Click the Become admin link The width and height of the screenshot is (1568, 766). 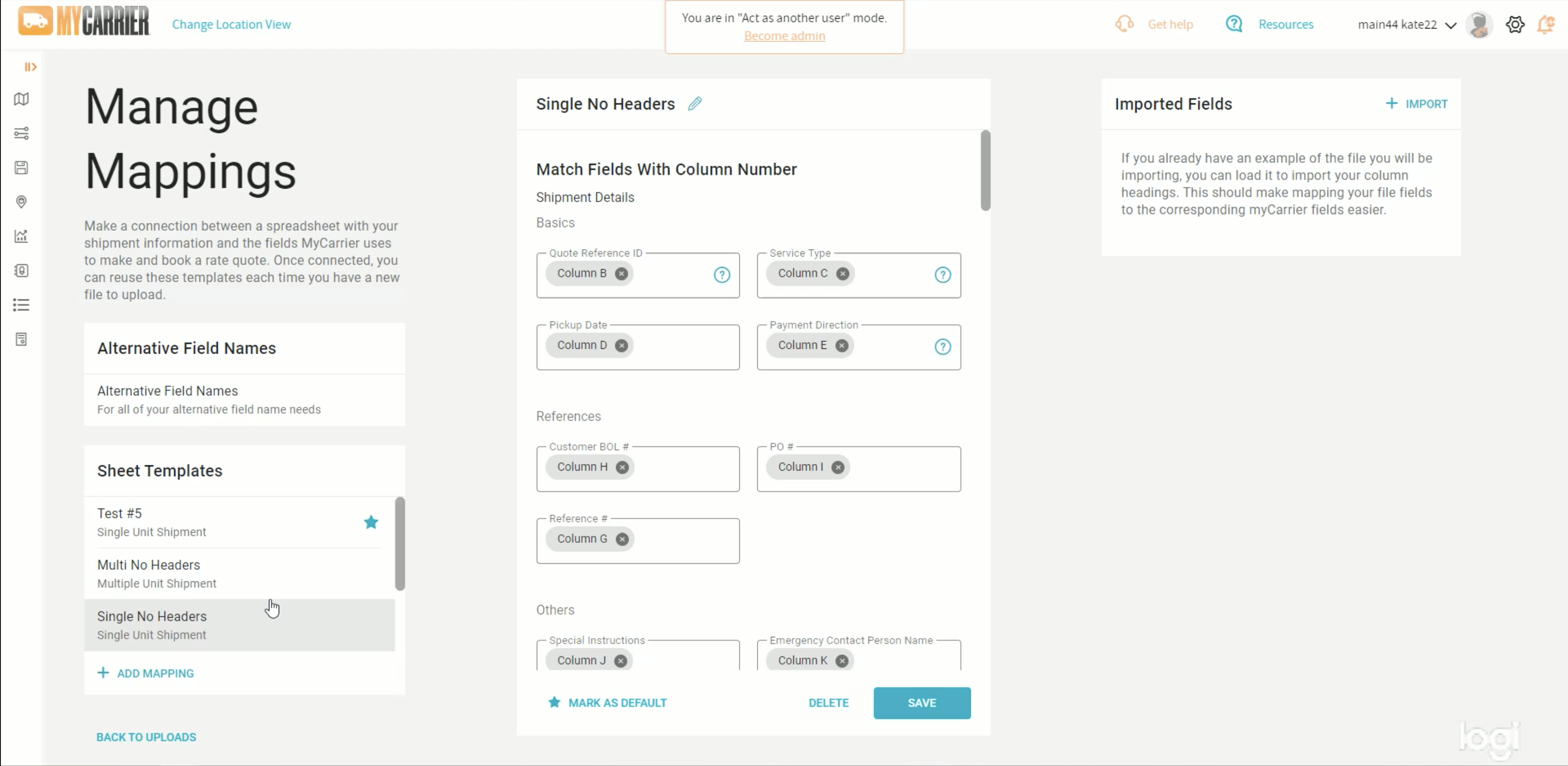point(784,36)
